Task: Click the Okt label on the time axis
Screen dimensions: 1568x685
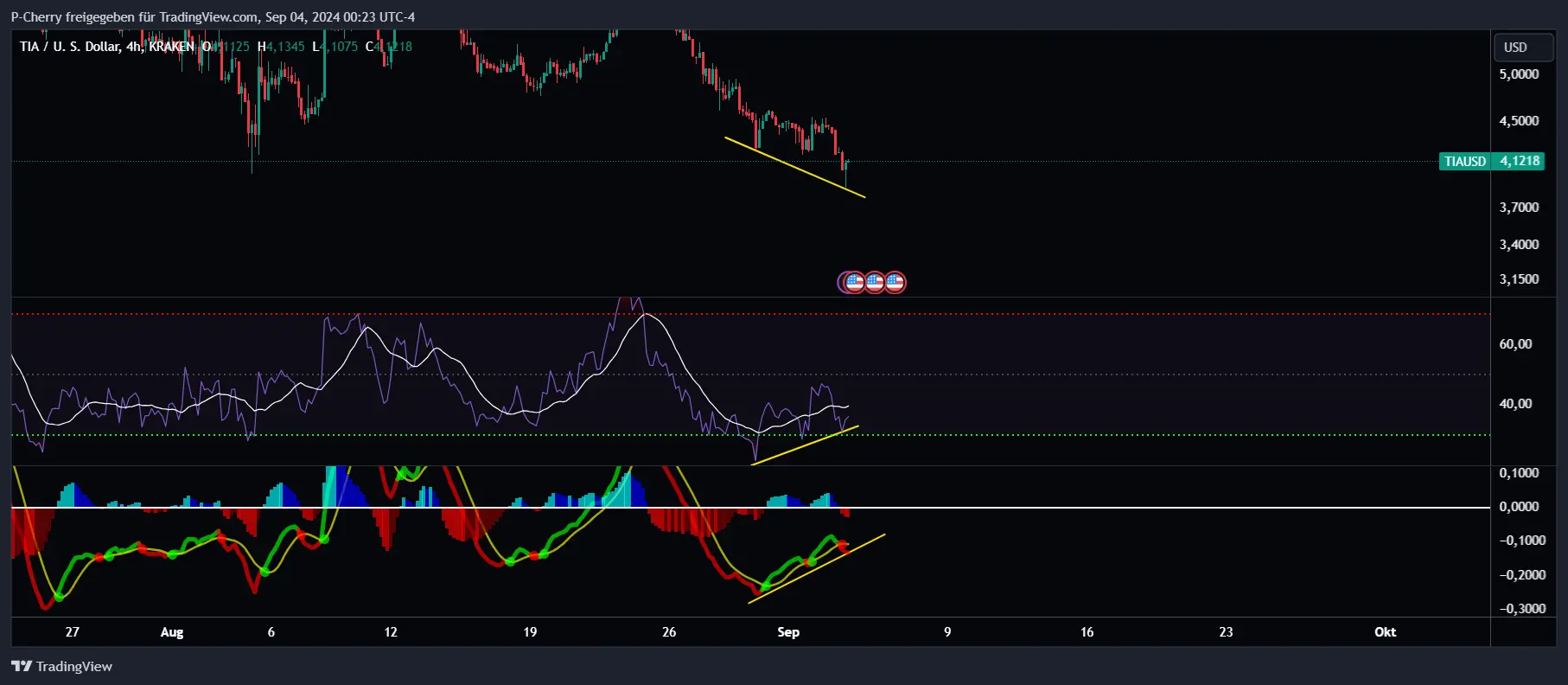Action: click(x=1386, y=632)
